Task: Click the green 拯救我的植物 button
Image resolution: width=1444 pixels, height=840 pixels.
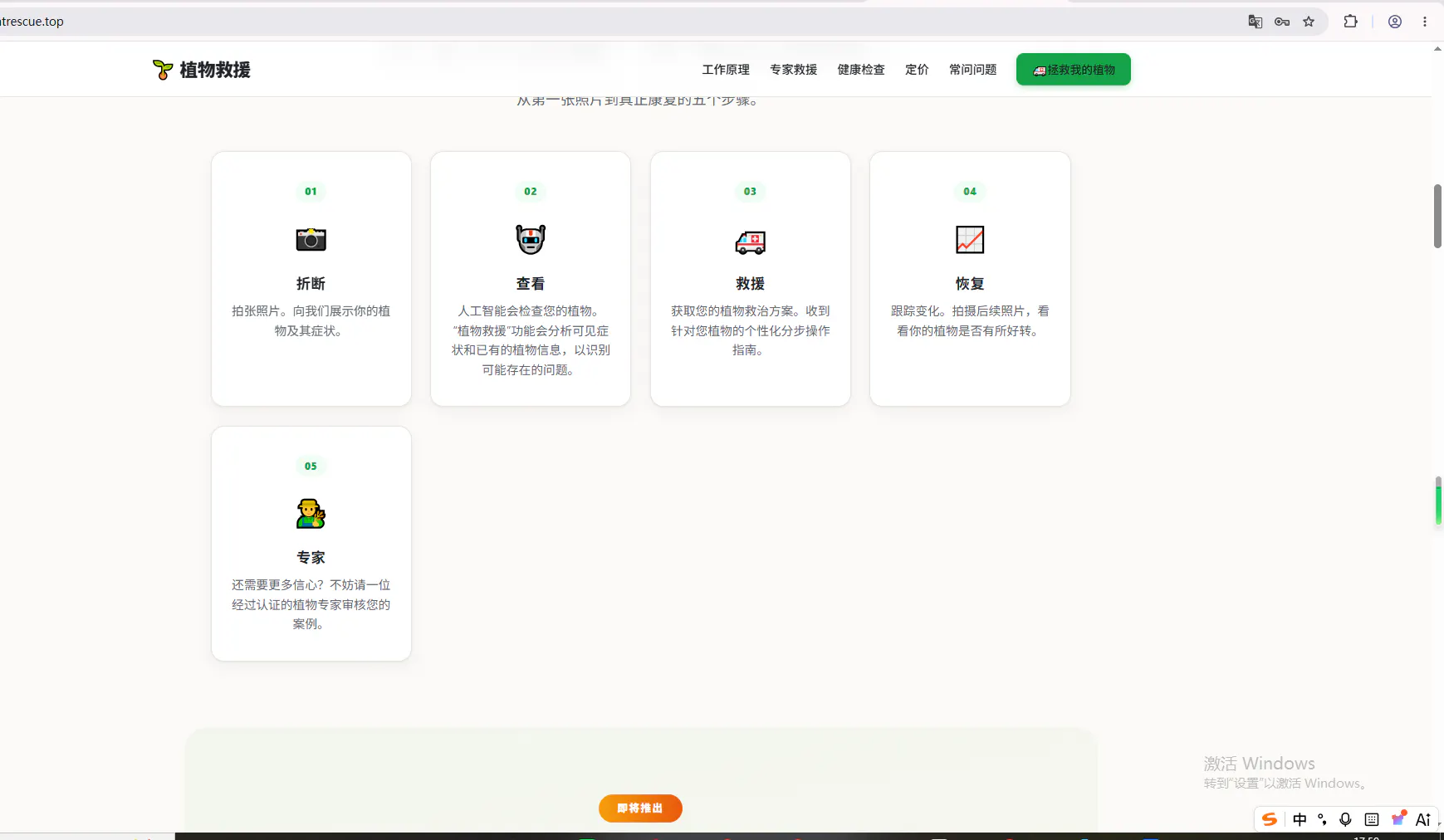Action: [x=1074, y=70]
